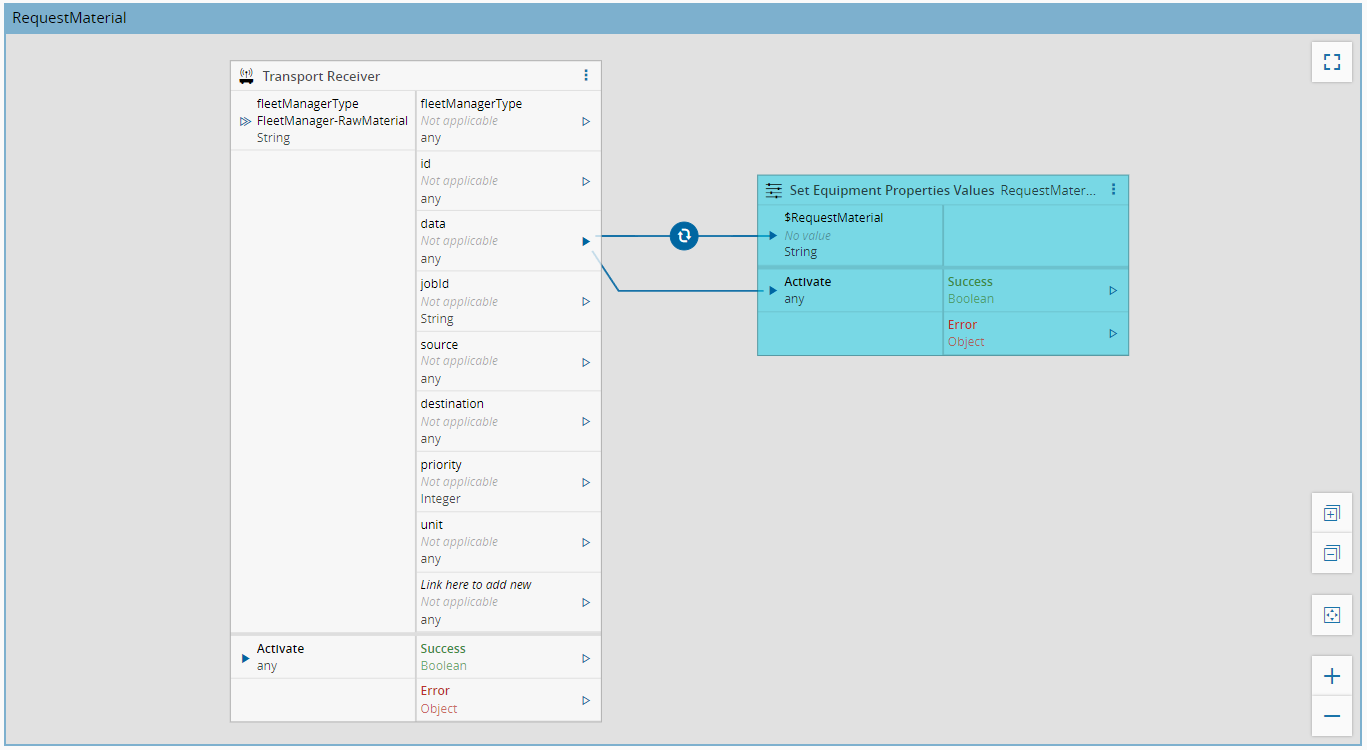Zoom in with the plus button

1331,676
